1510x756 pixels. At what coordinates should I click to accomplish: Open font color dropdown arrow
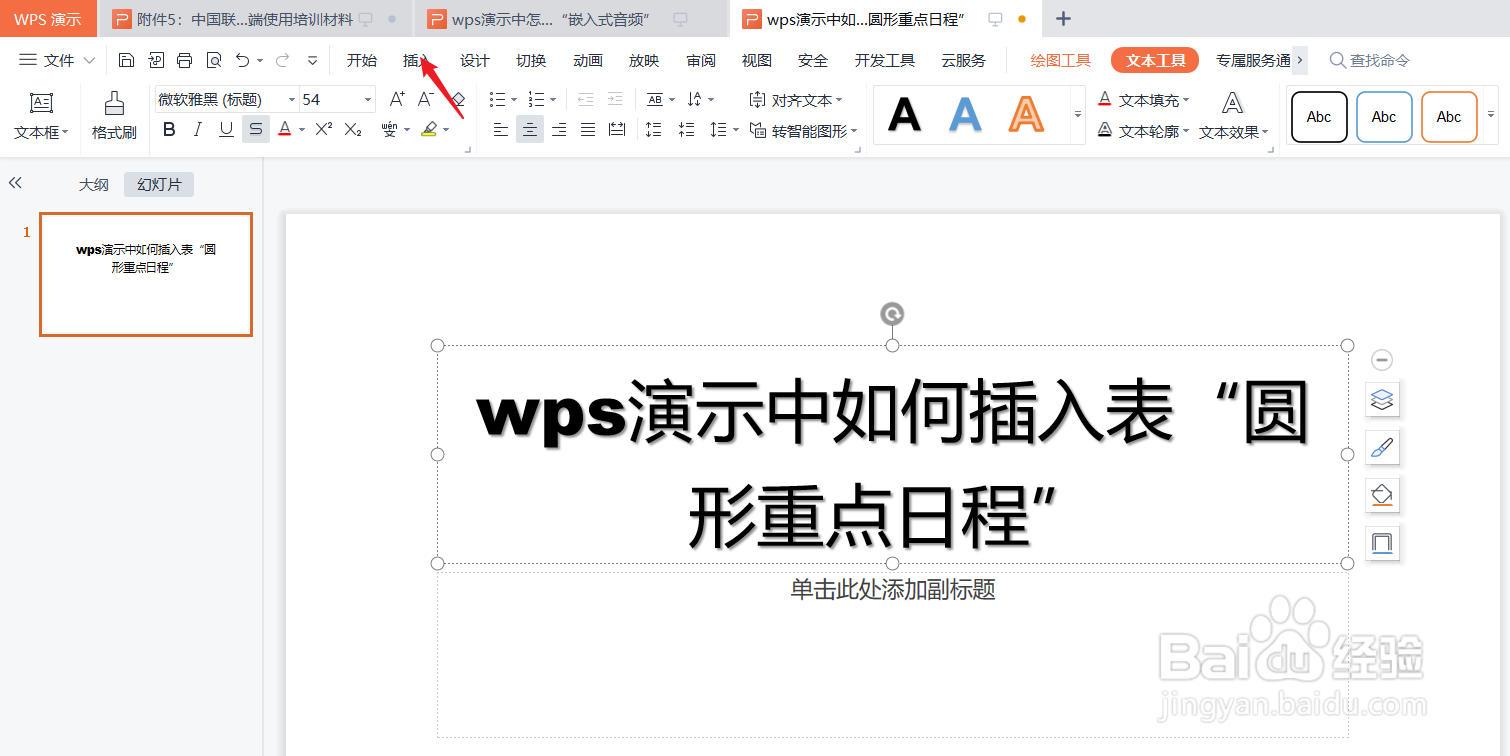(x=302, y=130)
